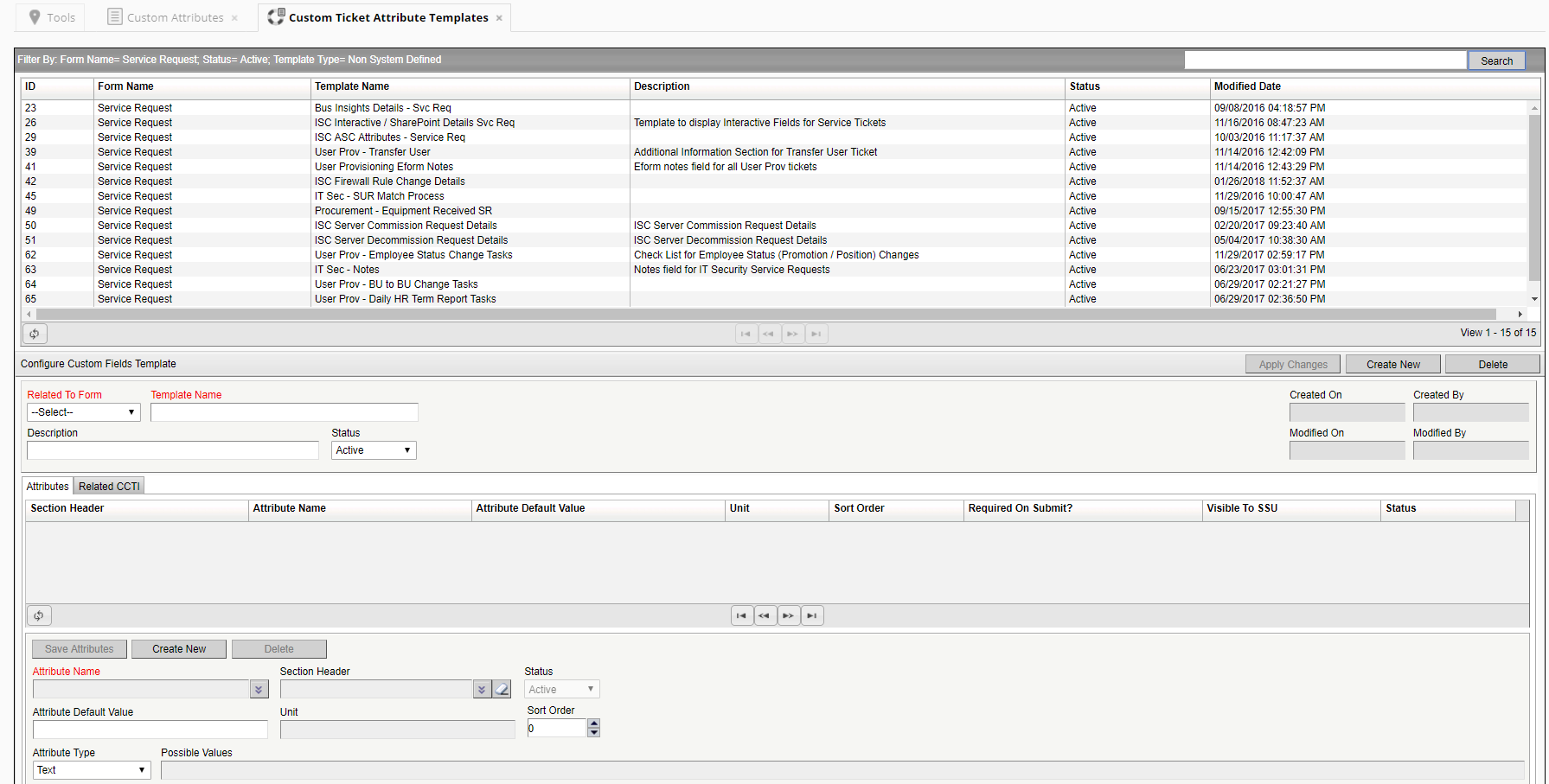This screenshot has width=1549, height=784.
Task: Open the Section Header lookup arrow
Action: (482, 688)
